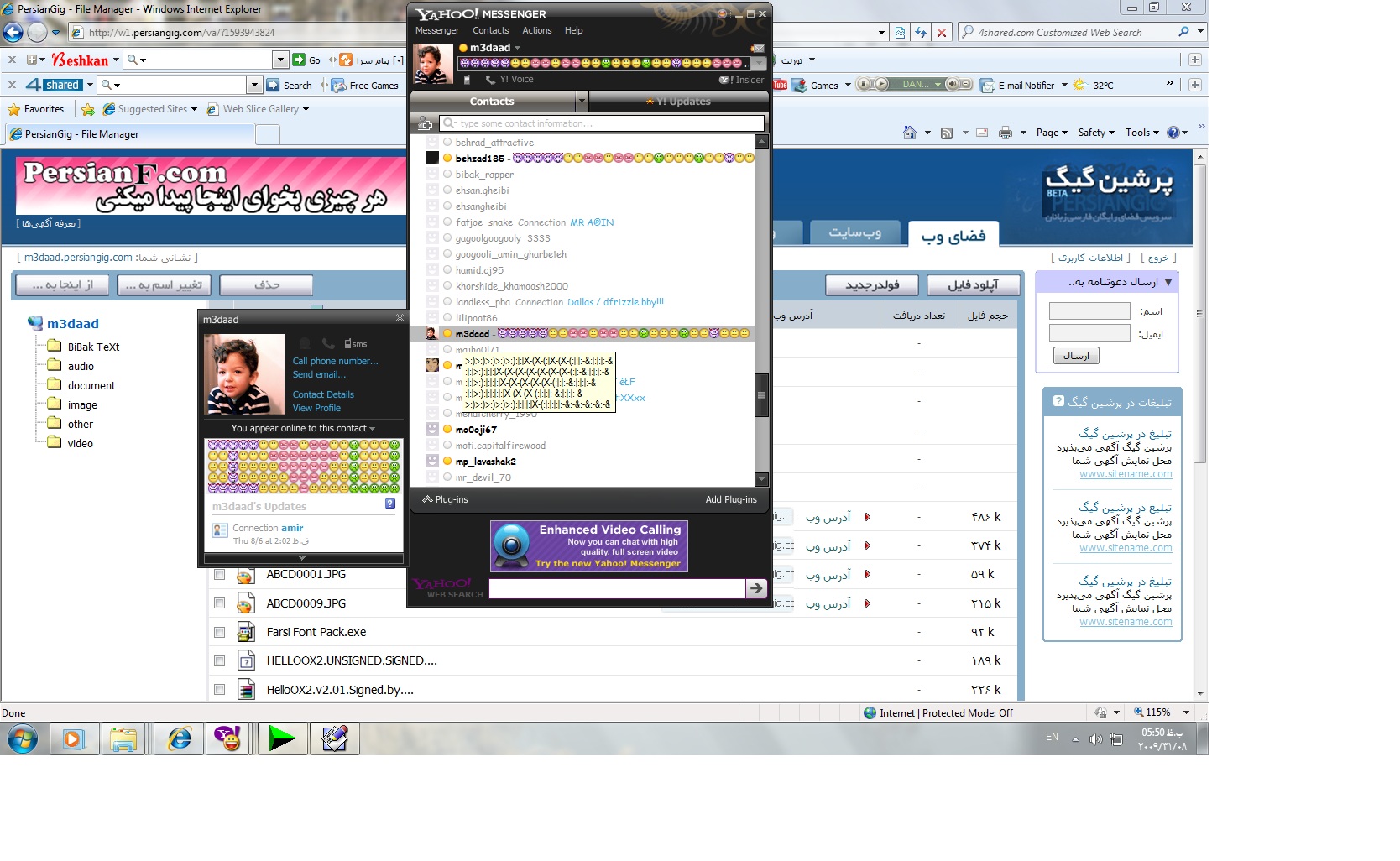Click the Add to Favorites Bar star icon
Screen dimensions: 1400x861
point(88,109)
